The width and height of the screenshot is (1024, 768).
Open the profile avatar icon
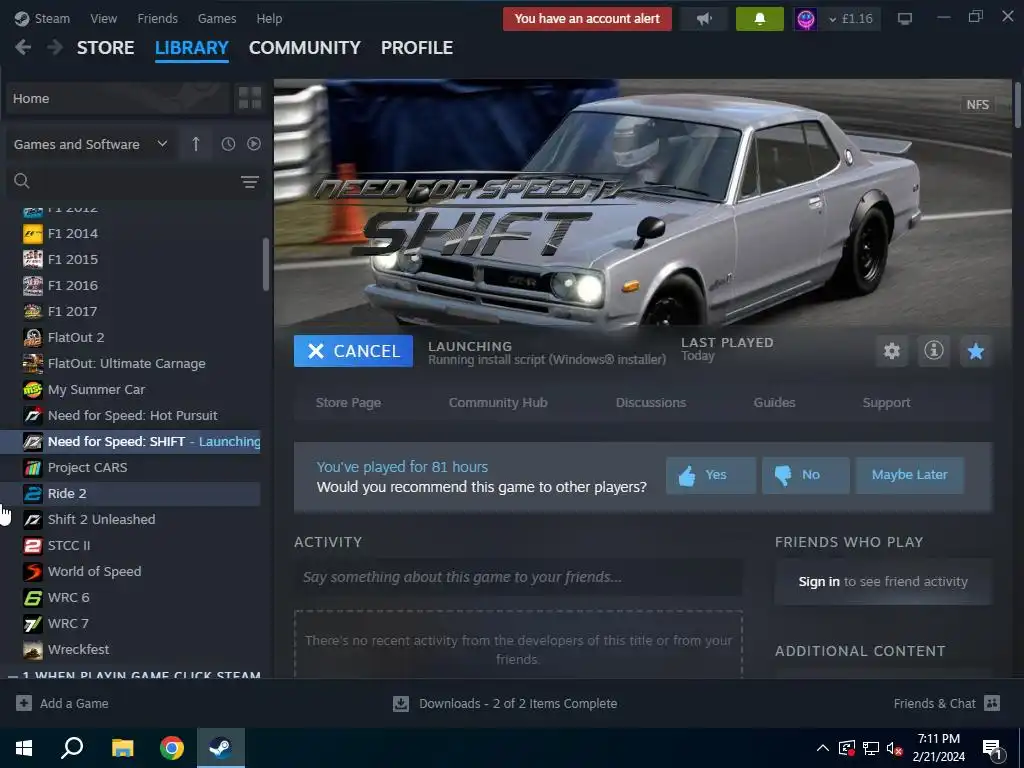(806, 19)
